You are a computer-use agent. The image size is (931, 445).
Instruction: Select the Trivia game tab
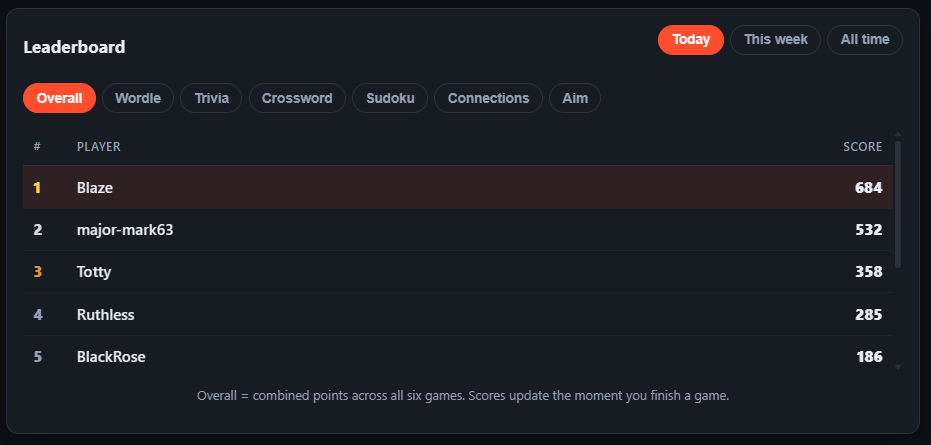211,98
